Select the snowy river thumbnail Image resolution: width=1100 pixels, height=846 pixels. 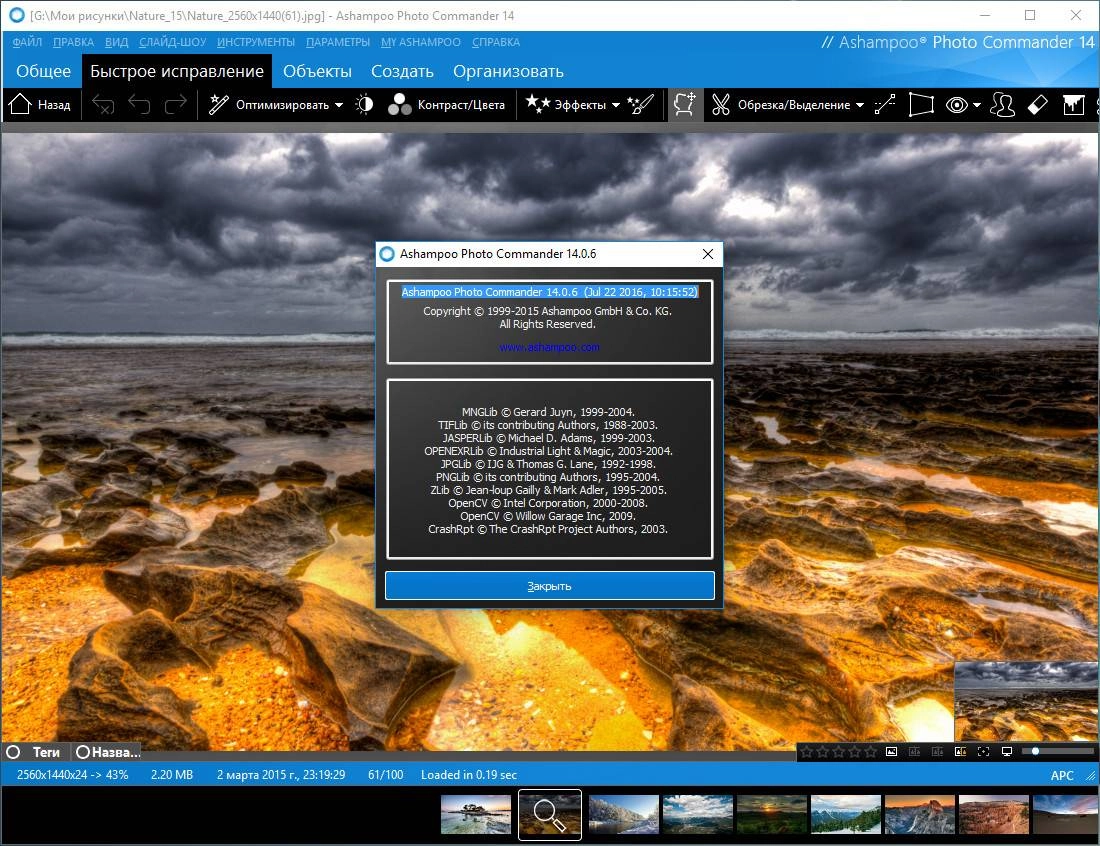(624, 814)
